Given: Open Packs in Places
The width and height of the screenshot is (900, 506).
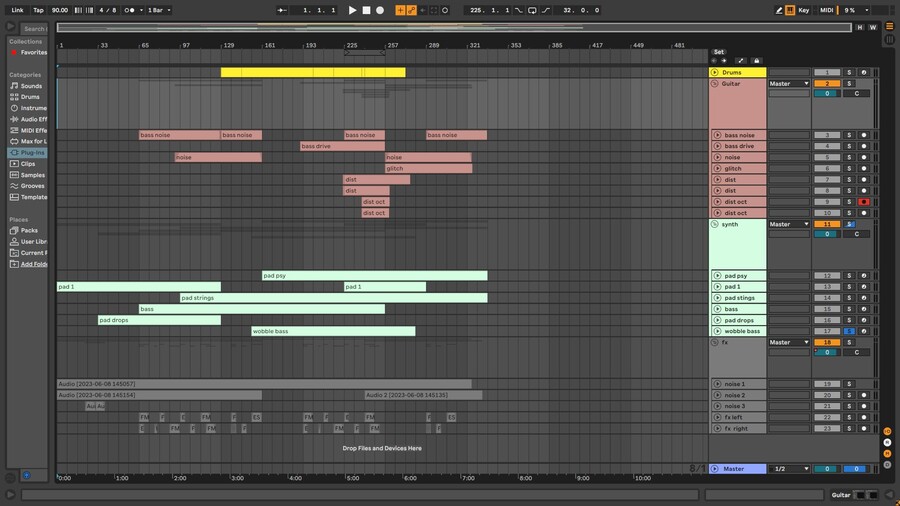Looking at the screenshot, I should 28,230.
